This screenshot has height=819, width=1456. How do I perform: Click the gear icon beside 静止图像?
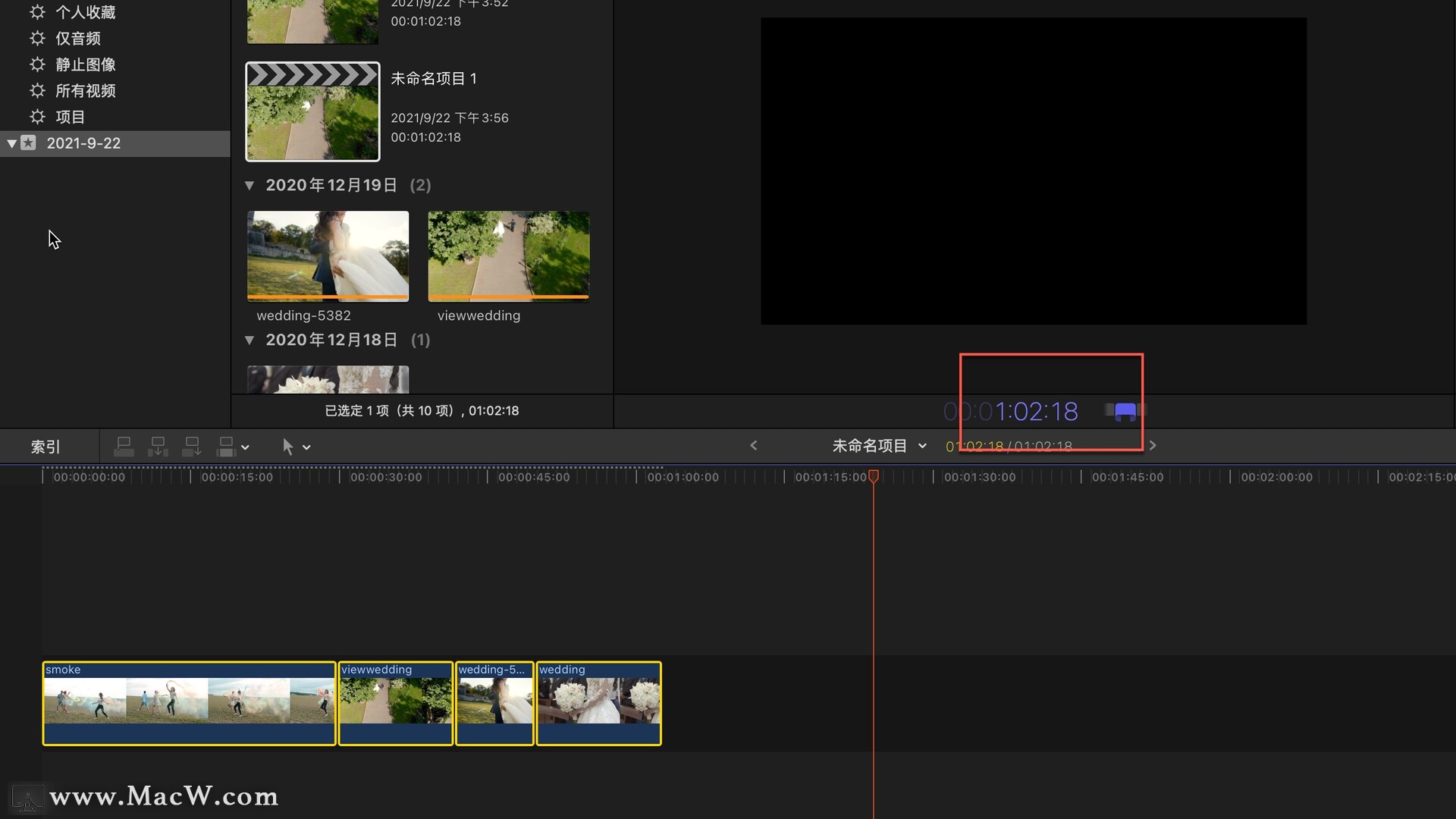tap(37, 64)
